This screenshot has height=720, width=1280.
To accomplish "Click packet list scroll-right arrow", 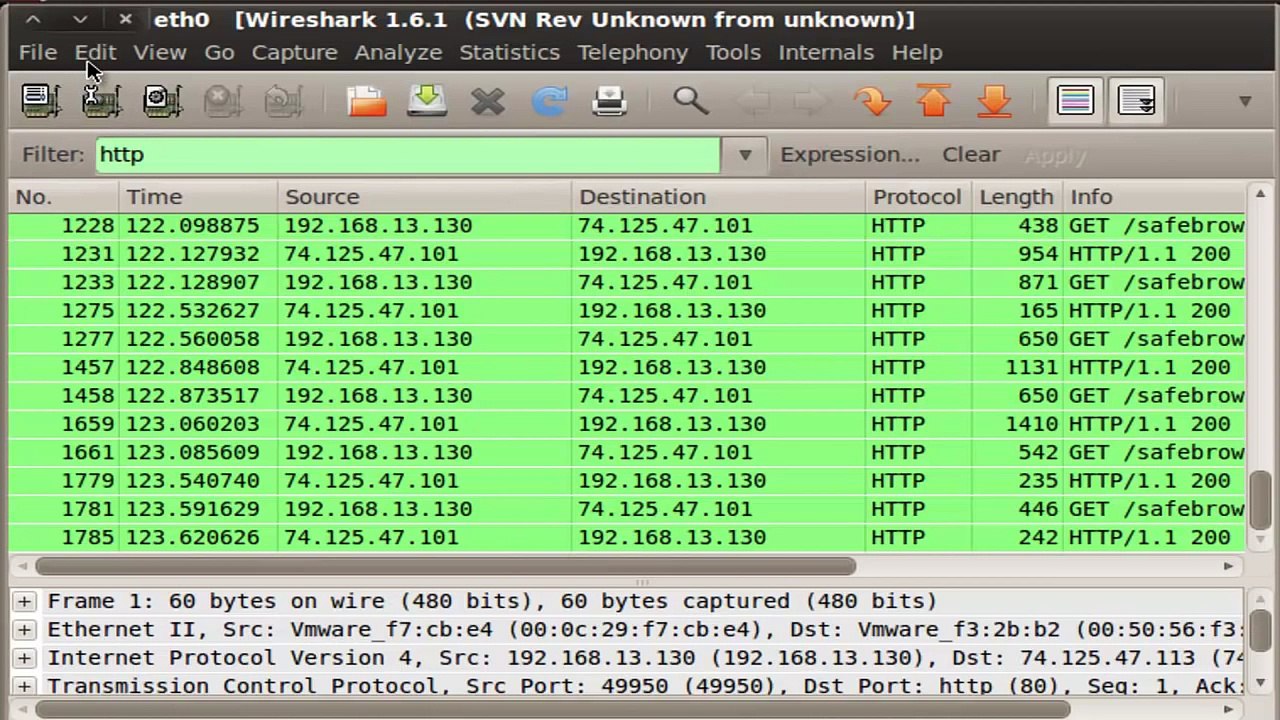I will [1228, 566].
